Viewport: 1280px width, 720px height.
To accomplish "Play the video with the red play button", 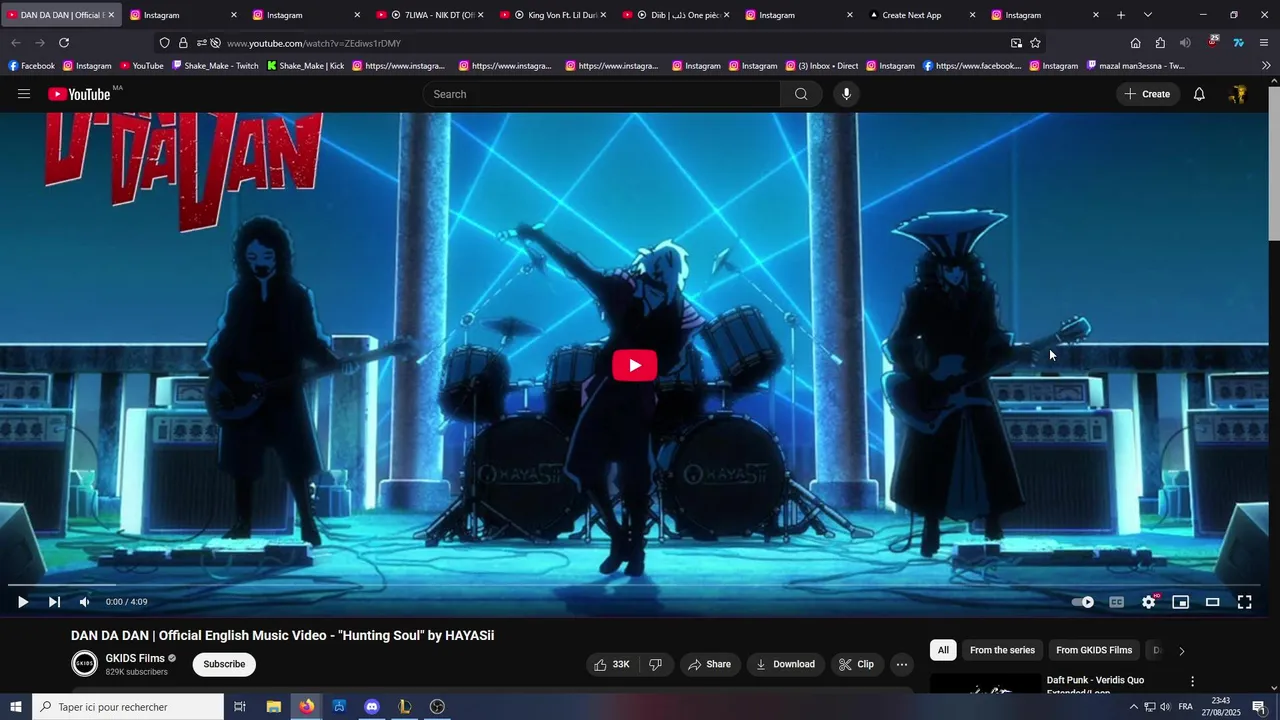I will pos(635,365).
